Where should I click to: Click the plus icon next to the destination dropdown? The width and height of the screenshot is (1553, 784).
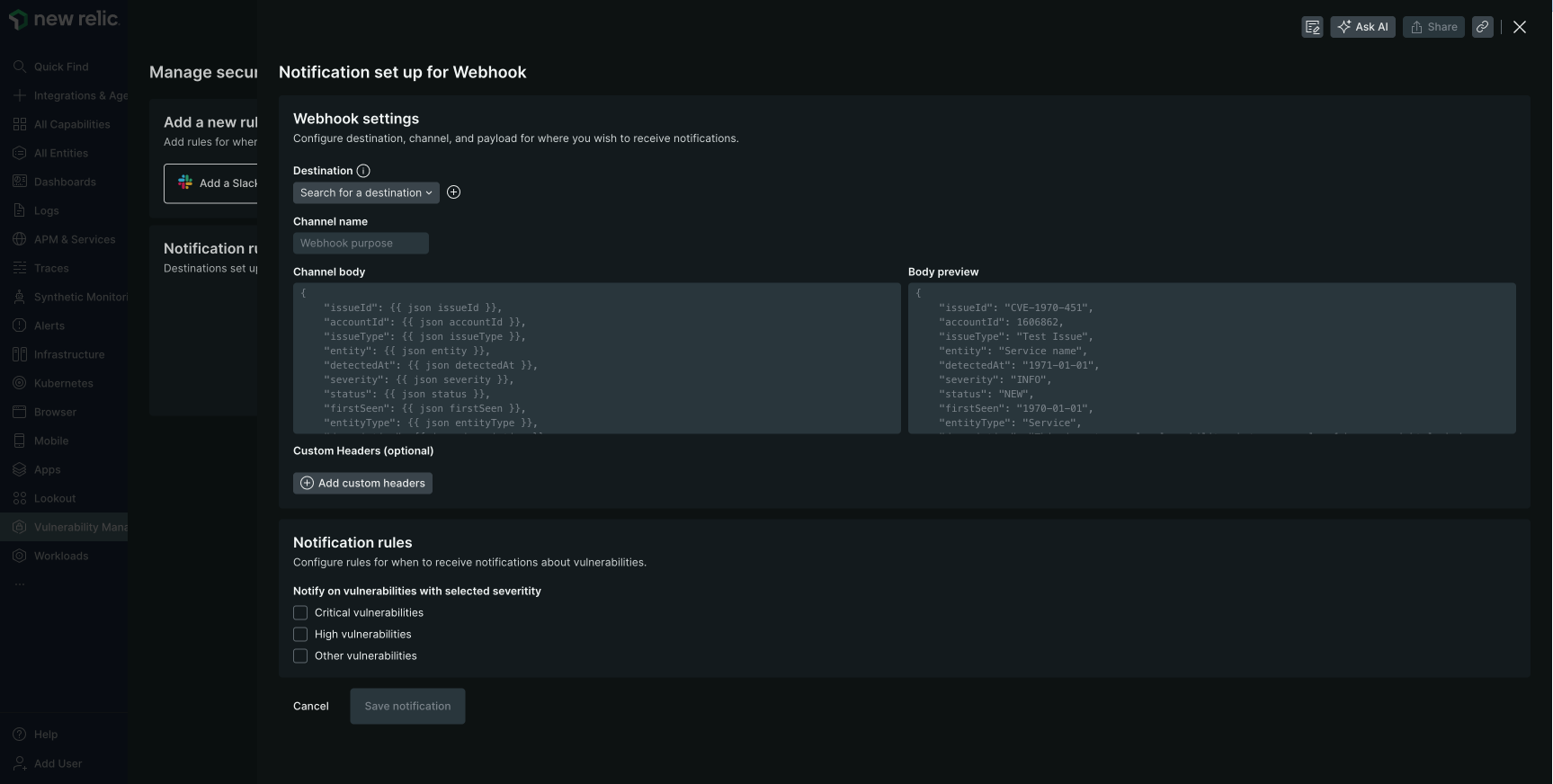point(453,192)
